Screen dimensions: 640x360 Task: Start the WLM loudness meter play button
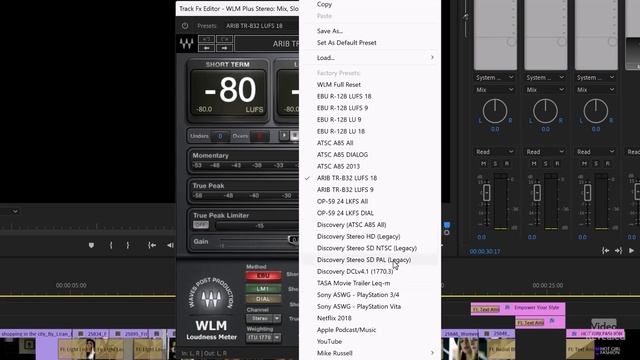click(x=284, y=136)
